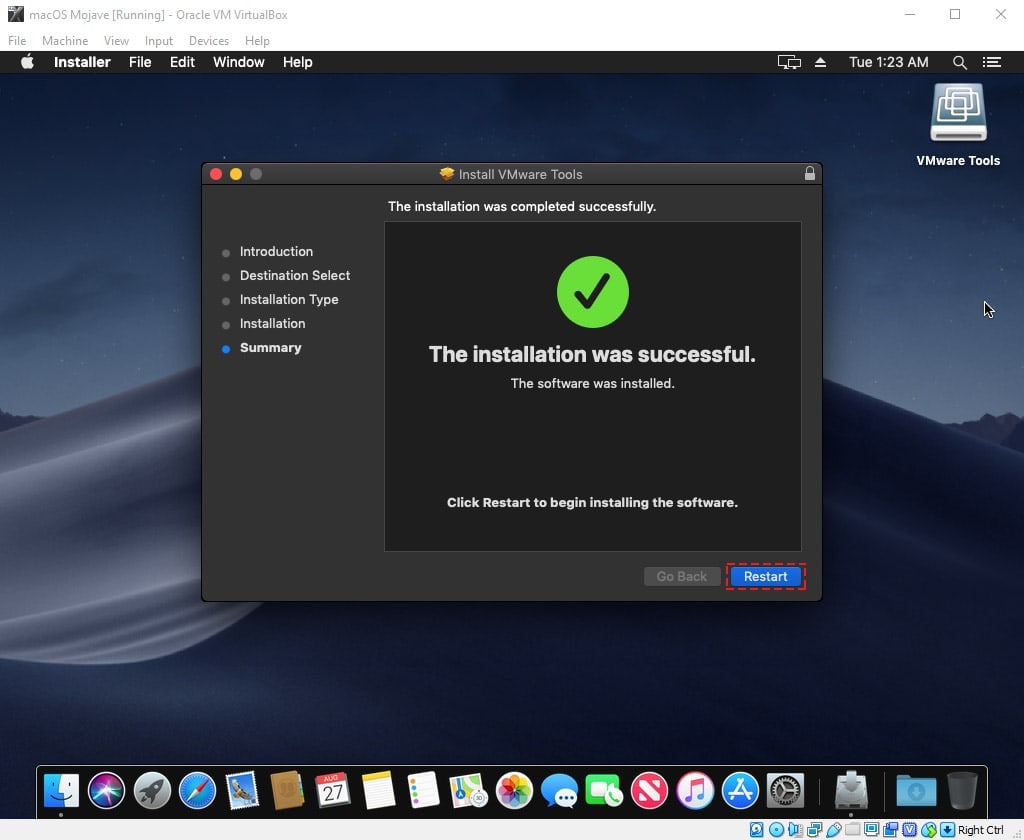The height and width of the screenshot is (840, 1024).
Task: Open the Installer menu in the menu bar
Action: point(82,62)
